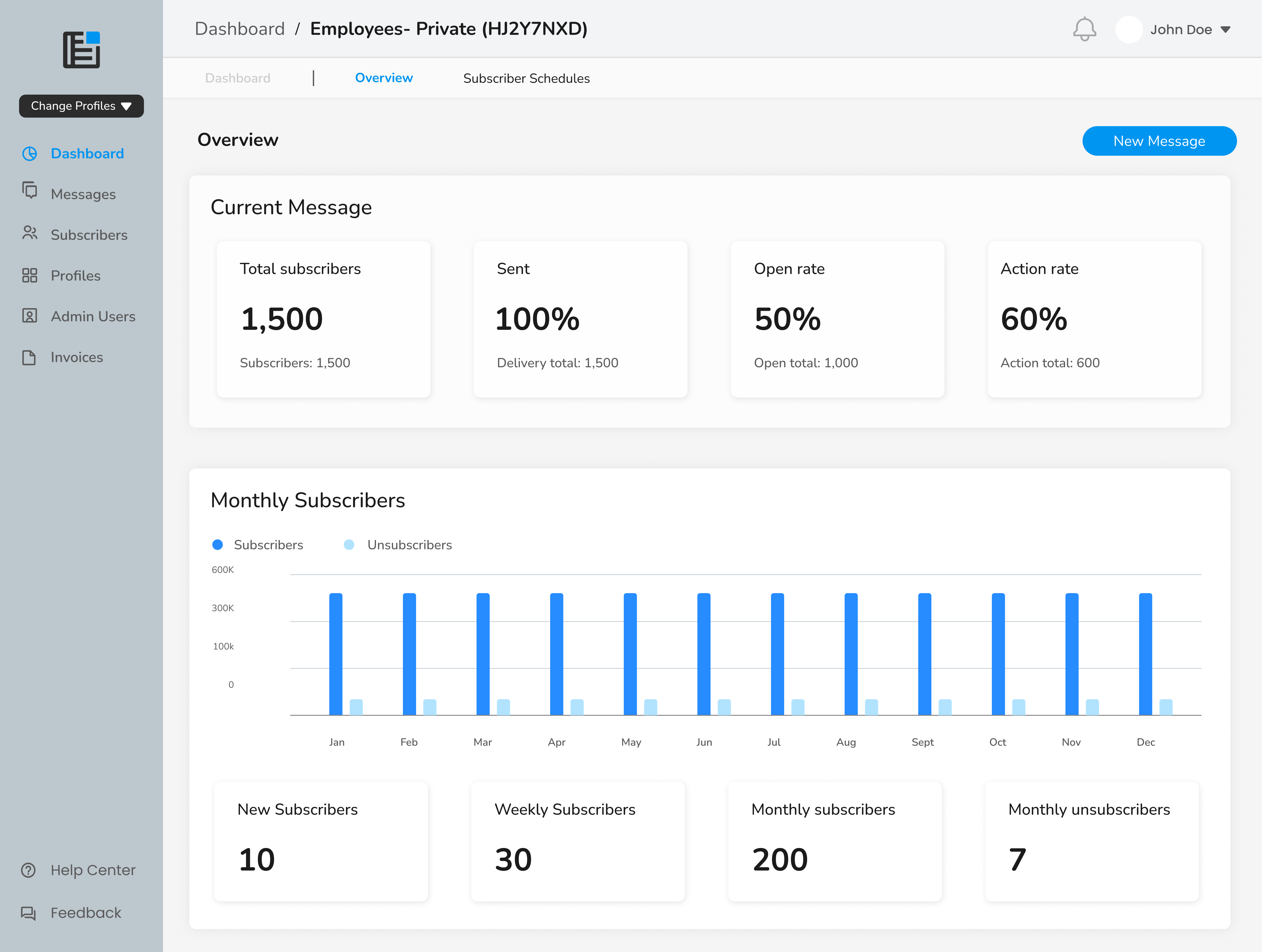Click the September subscribers bar
This screenshot has height=952, width=1262.
point(925,654)
